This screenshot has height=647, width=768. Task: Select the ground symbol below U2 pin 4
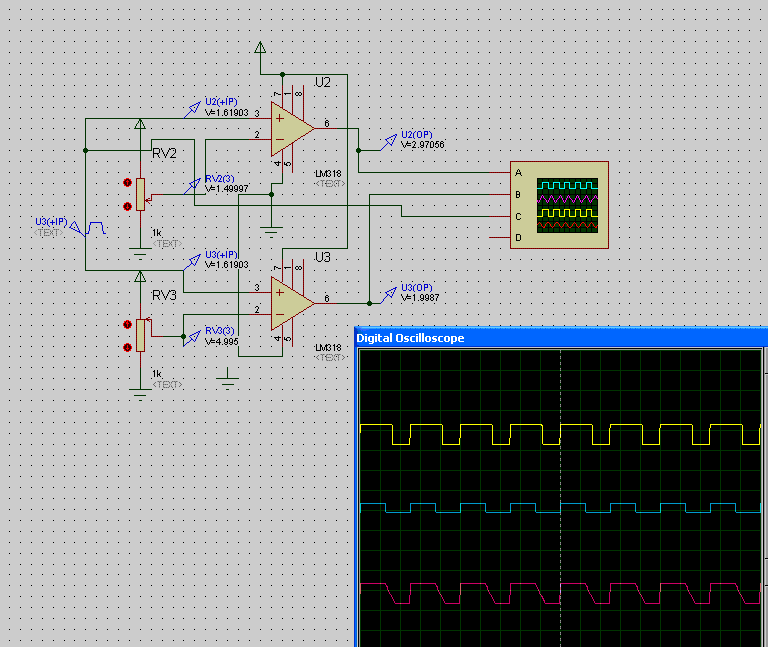[271, 232]
